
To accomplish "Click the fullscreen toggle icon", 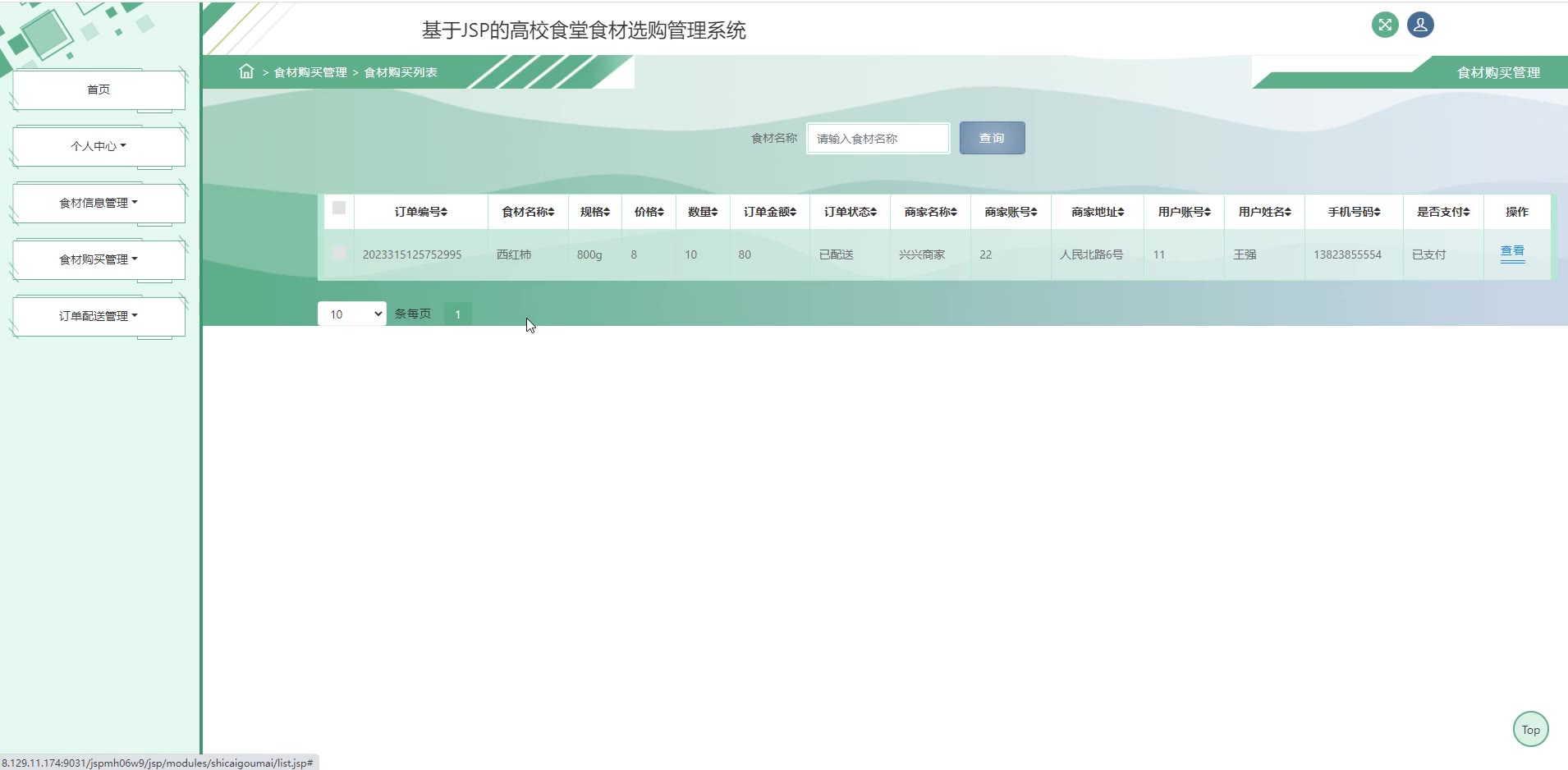I will [1385, 25].
